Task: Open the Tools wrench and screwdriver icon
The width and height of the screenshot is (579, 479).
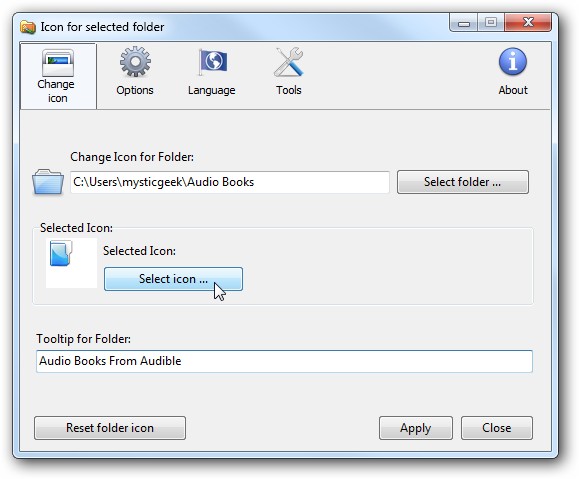Action: coord(289,62)
